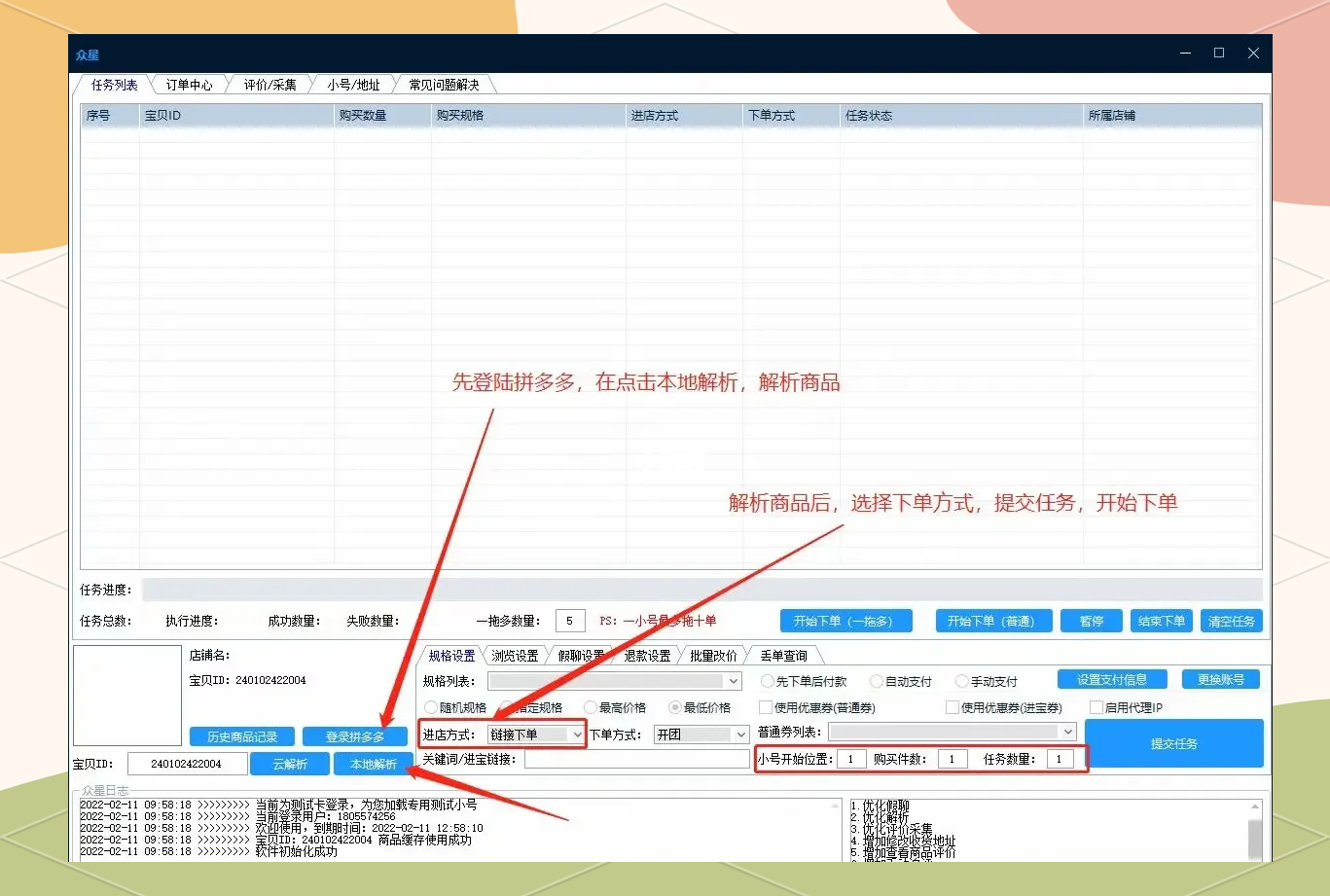The height and width of the screenshot is (896, 1330).
Task: Click the 店铺名 label
Action: tap(209, 656)
